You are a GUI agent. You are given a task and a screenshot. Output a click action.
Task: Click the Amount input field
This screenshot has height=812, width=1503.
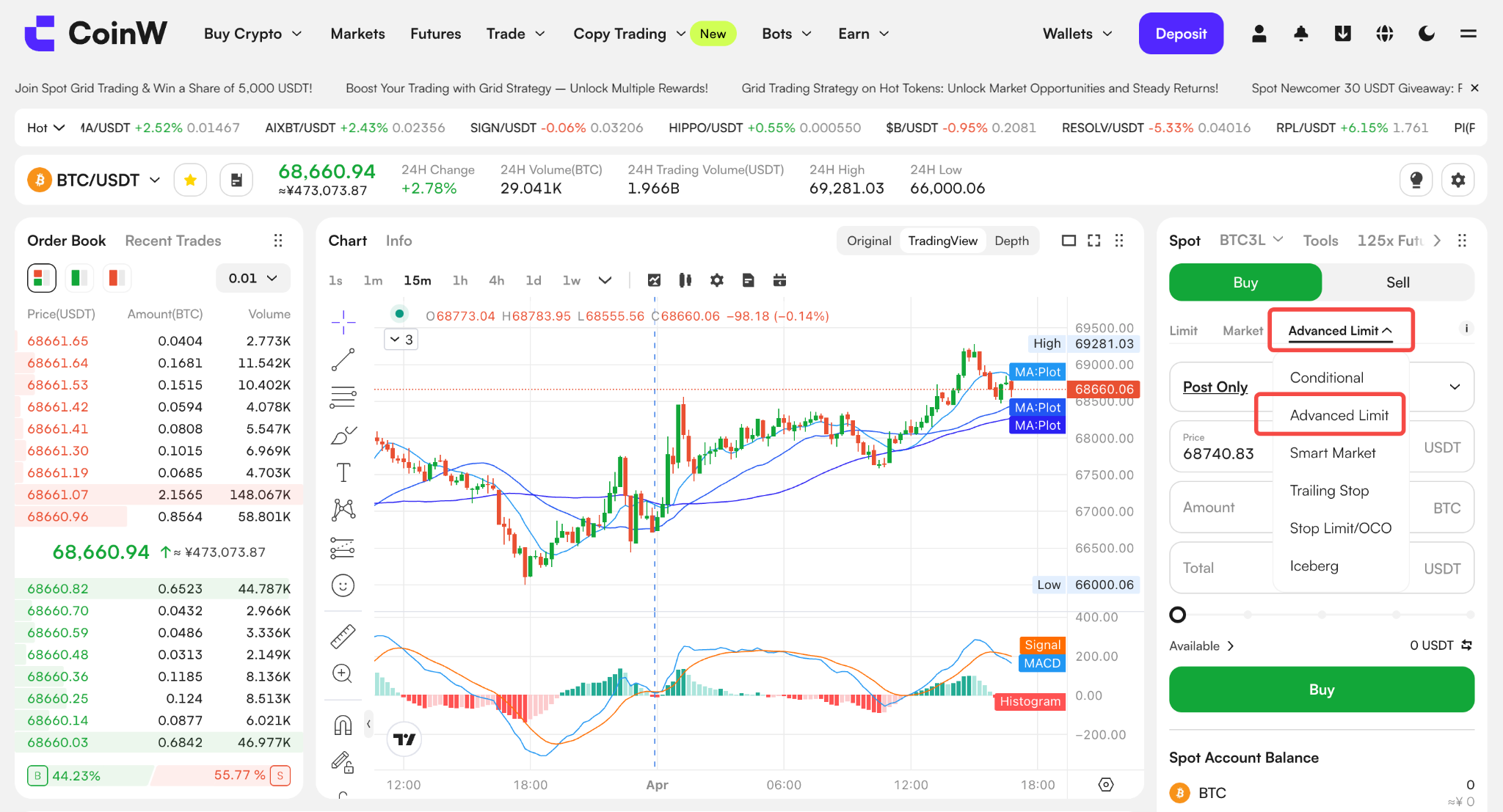[1321, 508]
